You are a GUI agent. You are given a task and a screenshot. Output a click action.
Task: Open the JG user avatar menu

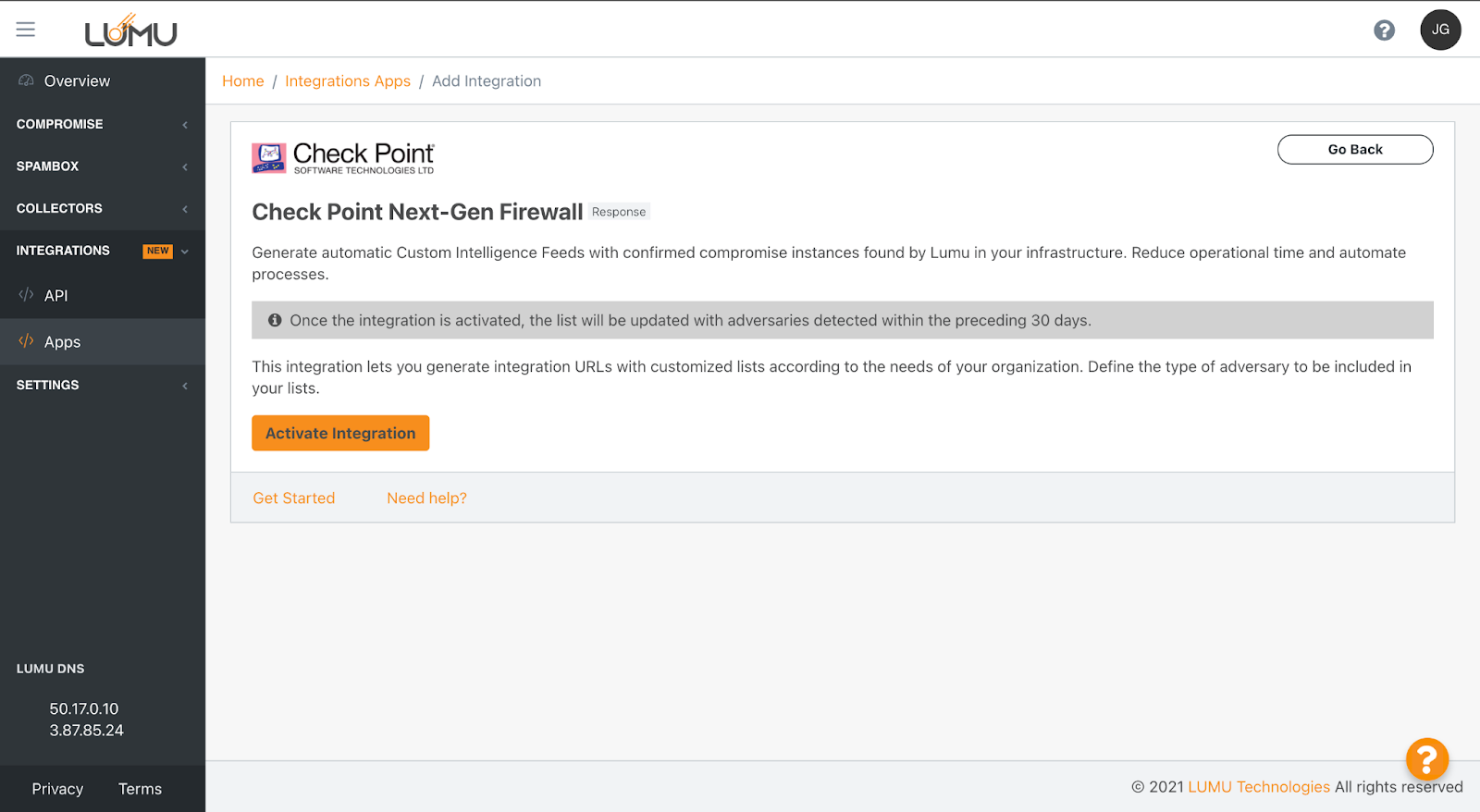point(1440,30)
